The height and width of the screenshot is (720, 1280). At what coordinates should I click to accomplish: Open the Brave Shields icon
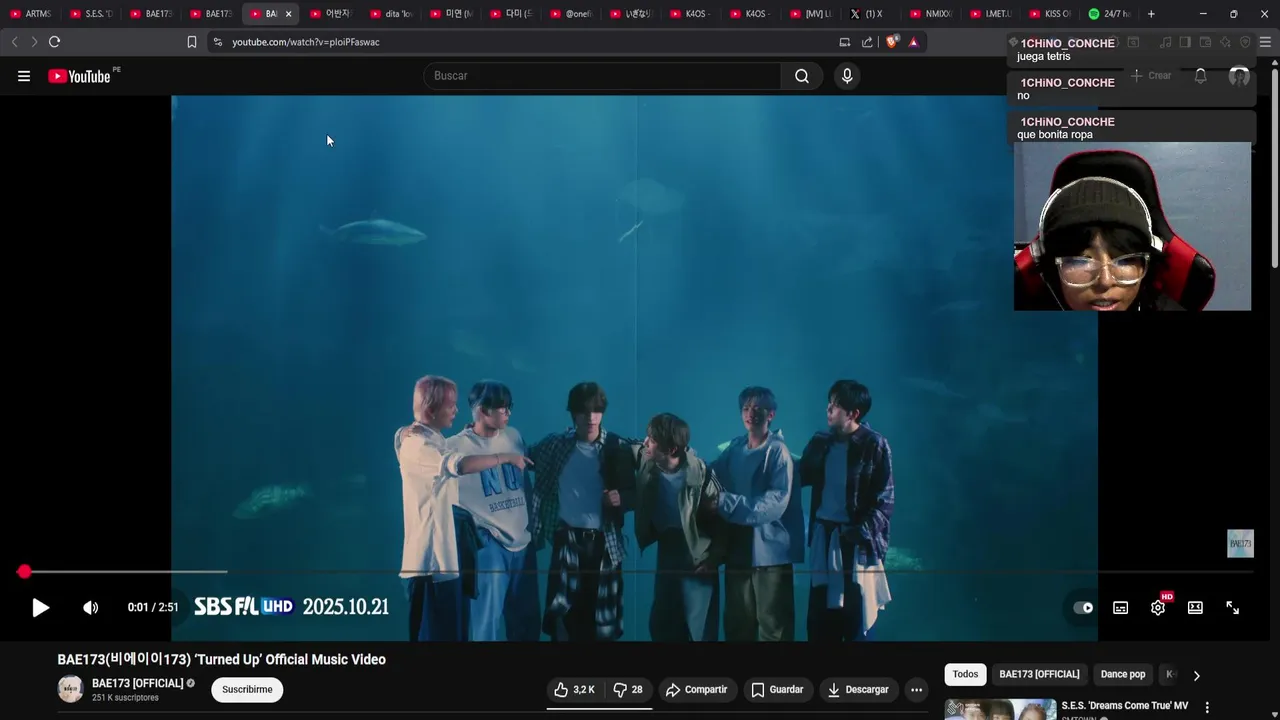[892, 42]
